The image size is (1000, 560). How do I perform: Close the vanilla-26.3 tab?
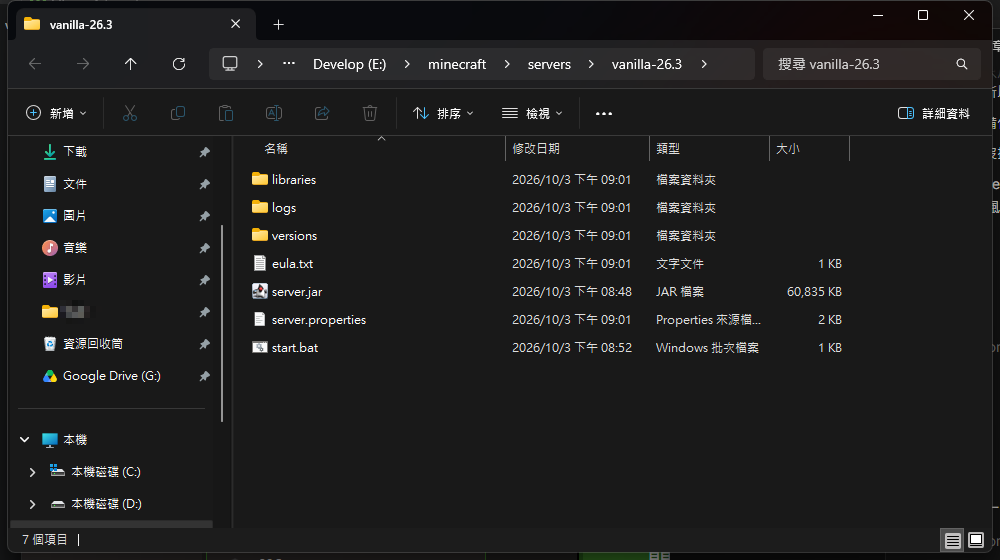235,24
